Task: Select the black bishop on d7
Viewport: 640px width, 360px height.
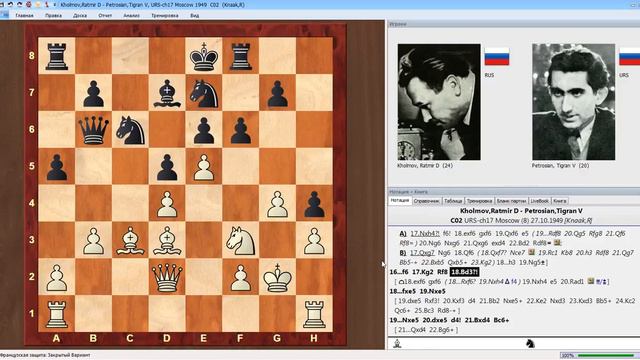Action: tap(167, 93)
